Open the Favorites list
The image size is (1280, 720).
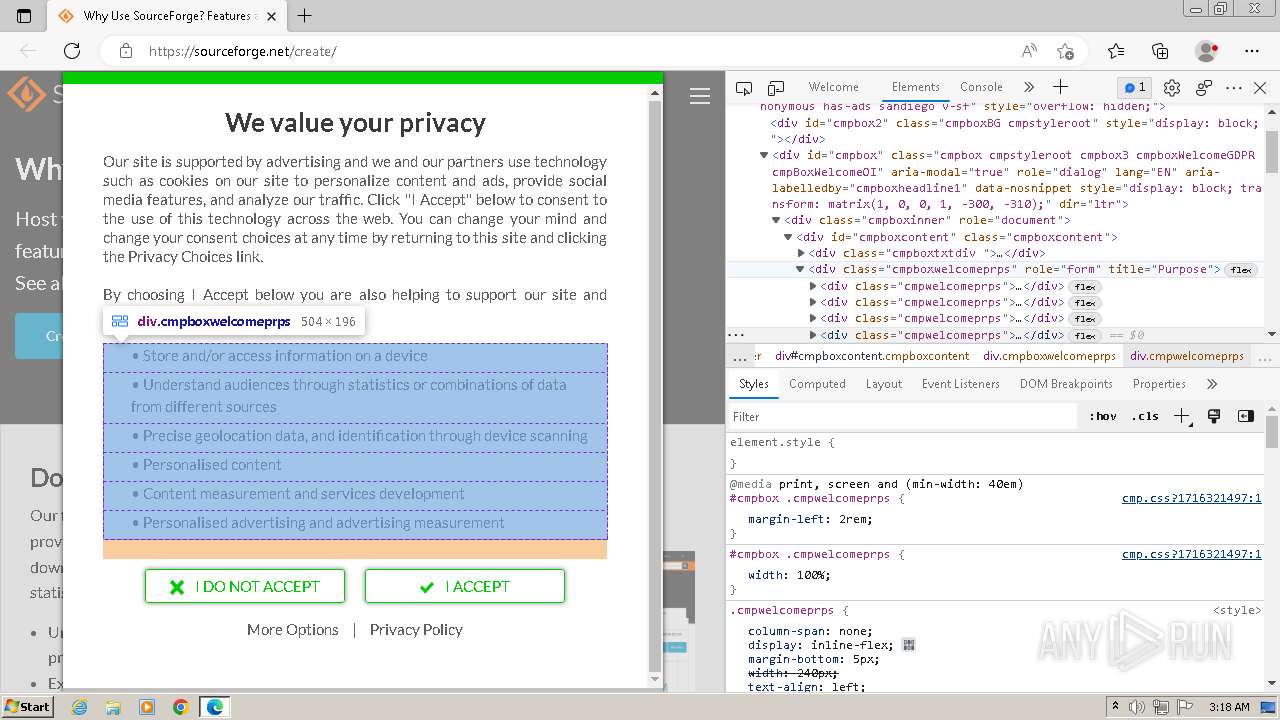click(x=1116, y=51)
